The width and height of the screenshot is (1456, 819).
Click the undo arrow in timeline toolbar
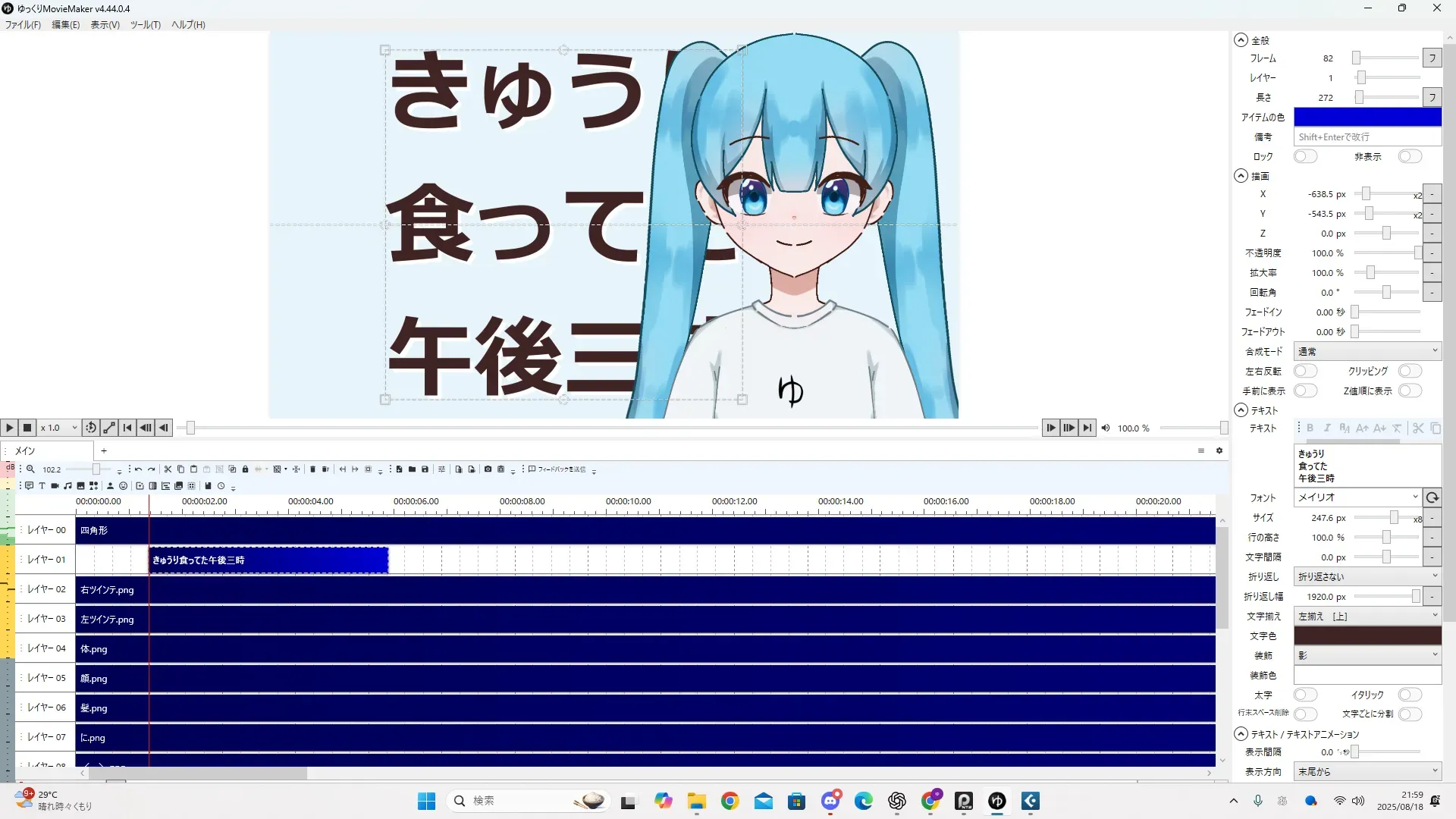[x=138, y=469]
